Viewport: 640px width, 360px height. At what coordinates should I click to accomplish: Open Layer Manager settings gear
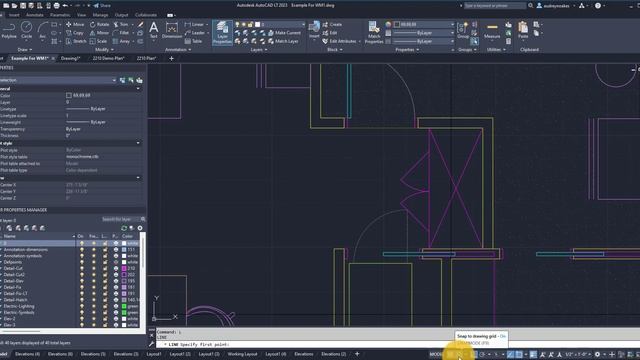pos(140,228)
